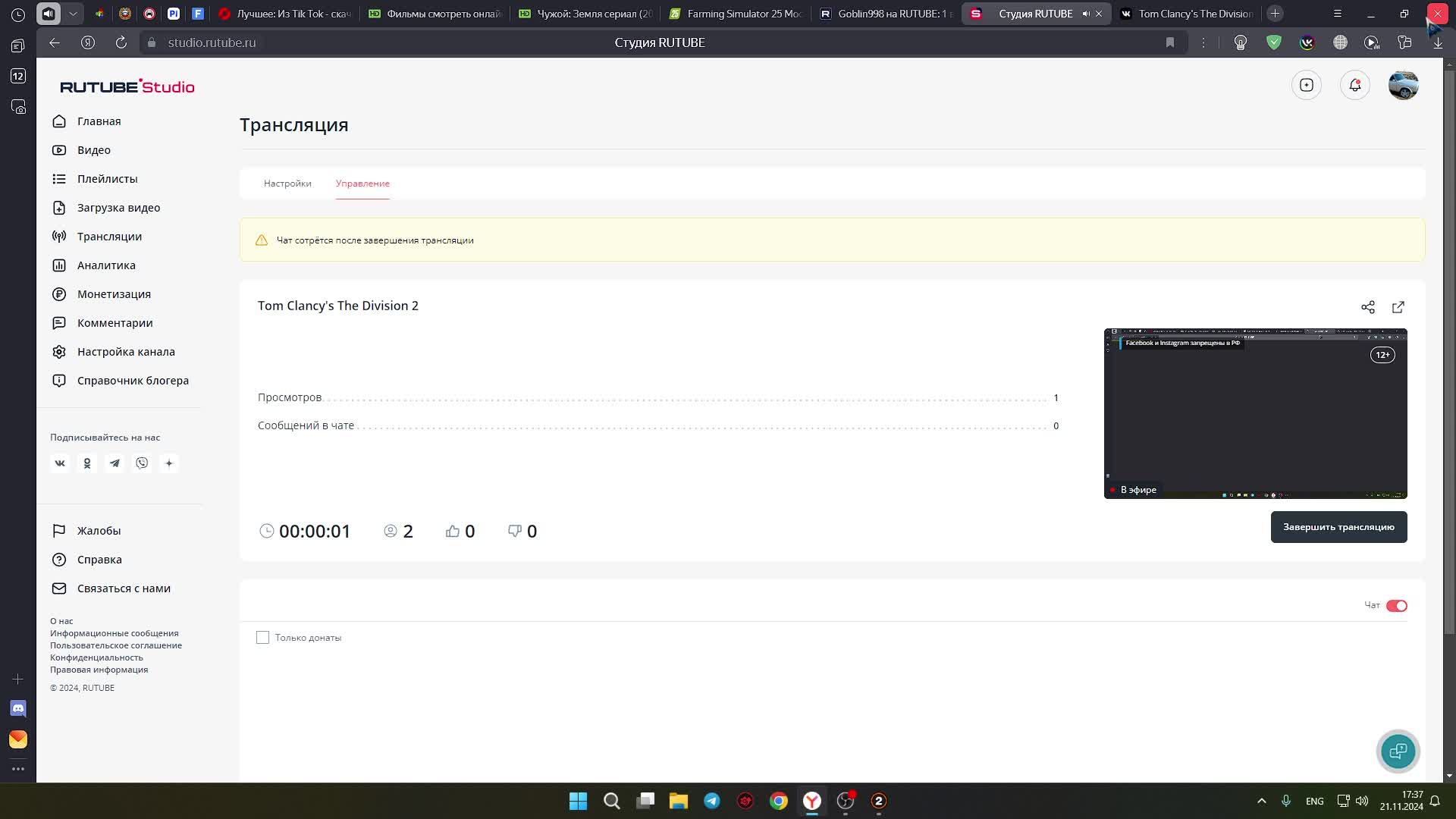The width and height of the screenshot is (1456, 819).
Task: Switch to the Farming Simulator 25 browser tab
Action: [x=736, y=14]
